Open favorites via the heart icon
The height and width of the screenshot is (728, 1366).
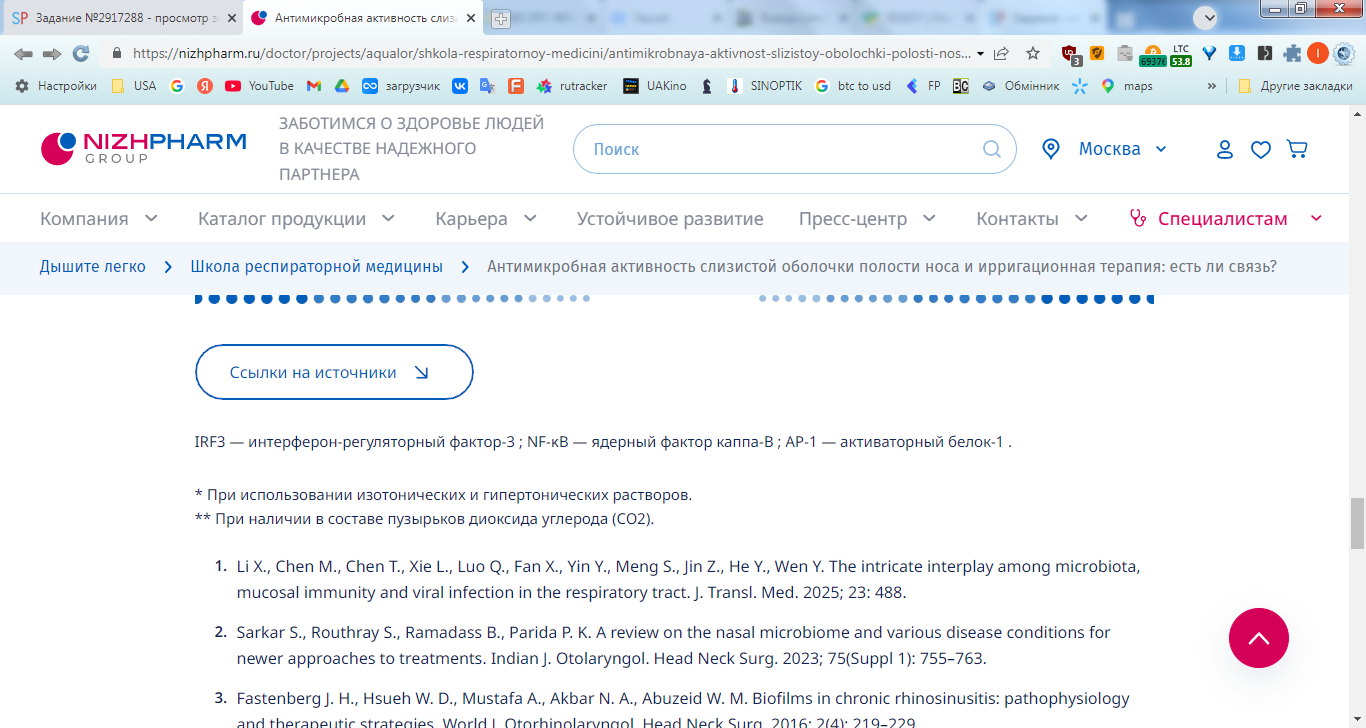click(1261, 149)
